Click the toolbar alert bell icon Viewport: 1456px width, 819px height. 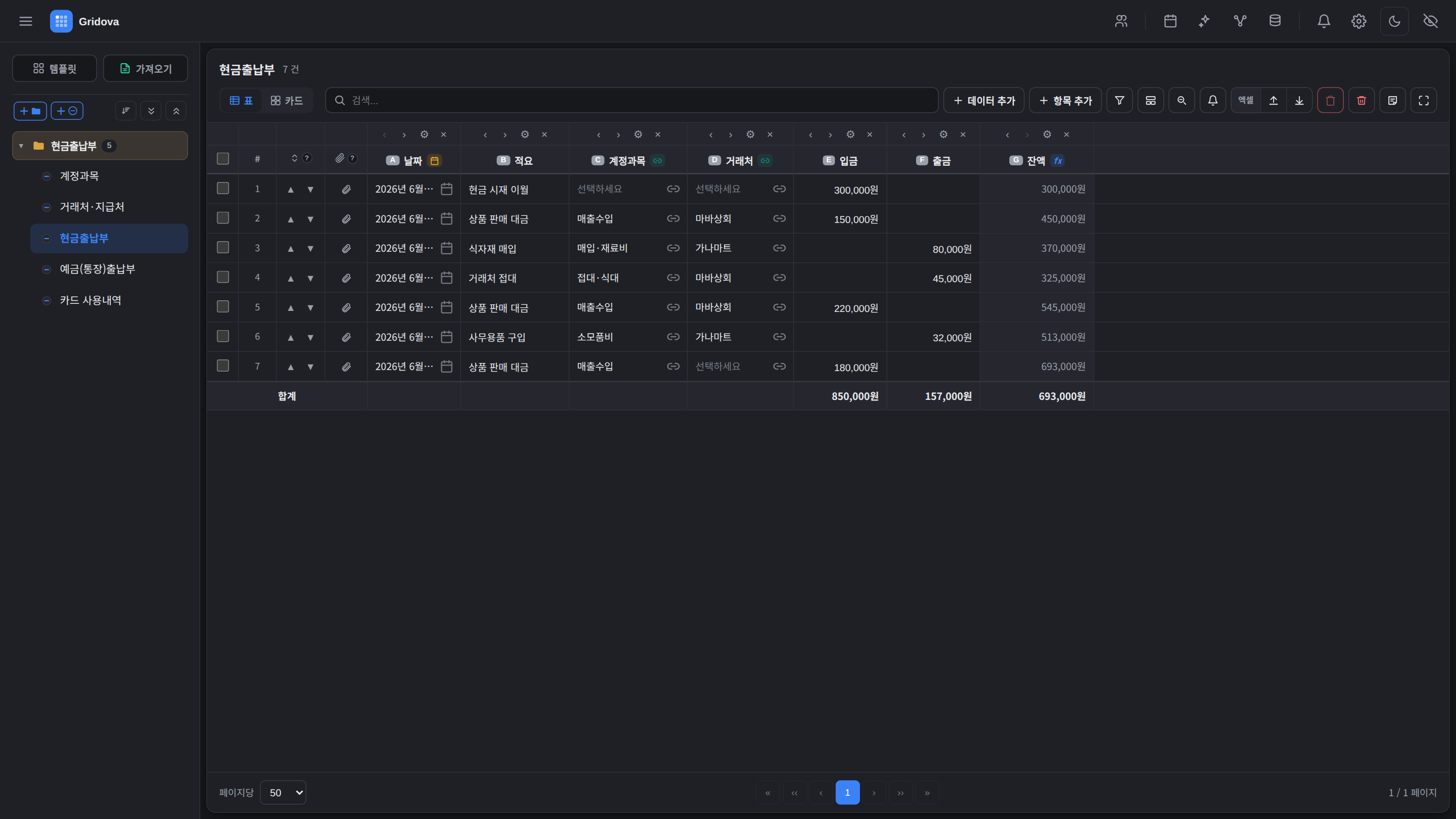tap(1212, 101)
